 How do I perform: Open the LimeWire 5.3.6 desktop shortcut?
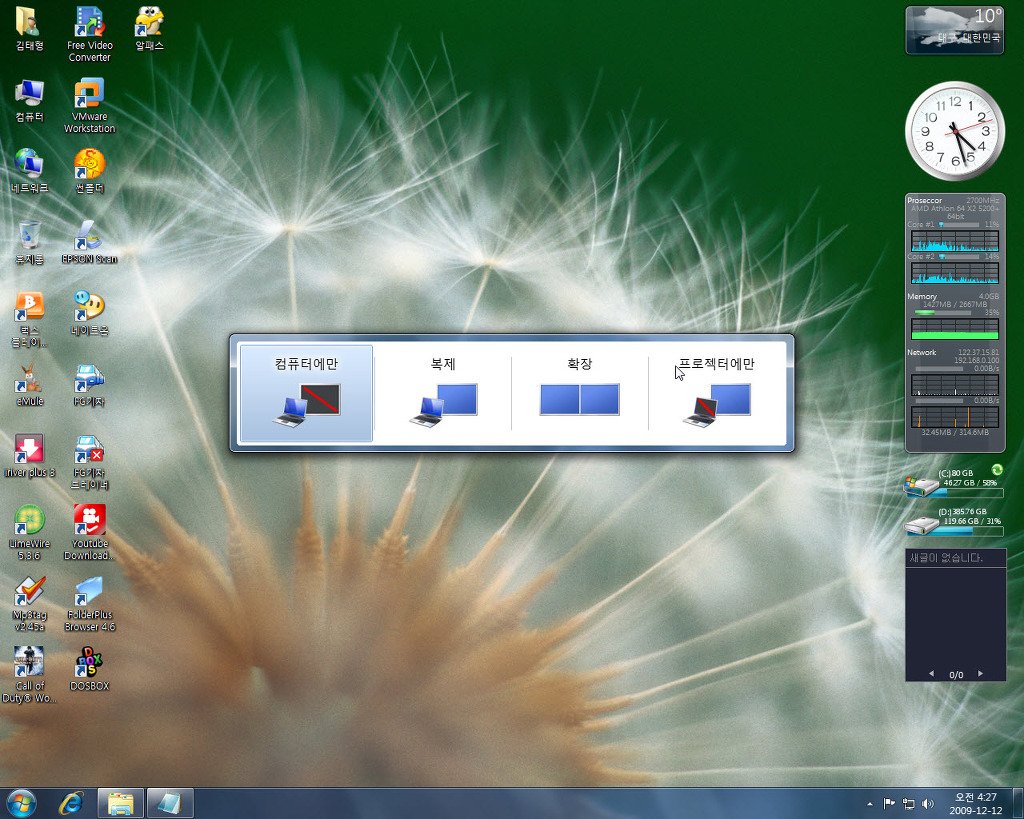coord(29,521)
